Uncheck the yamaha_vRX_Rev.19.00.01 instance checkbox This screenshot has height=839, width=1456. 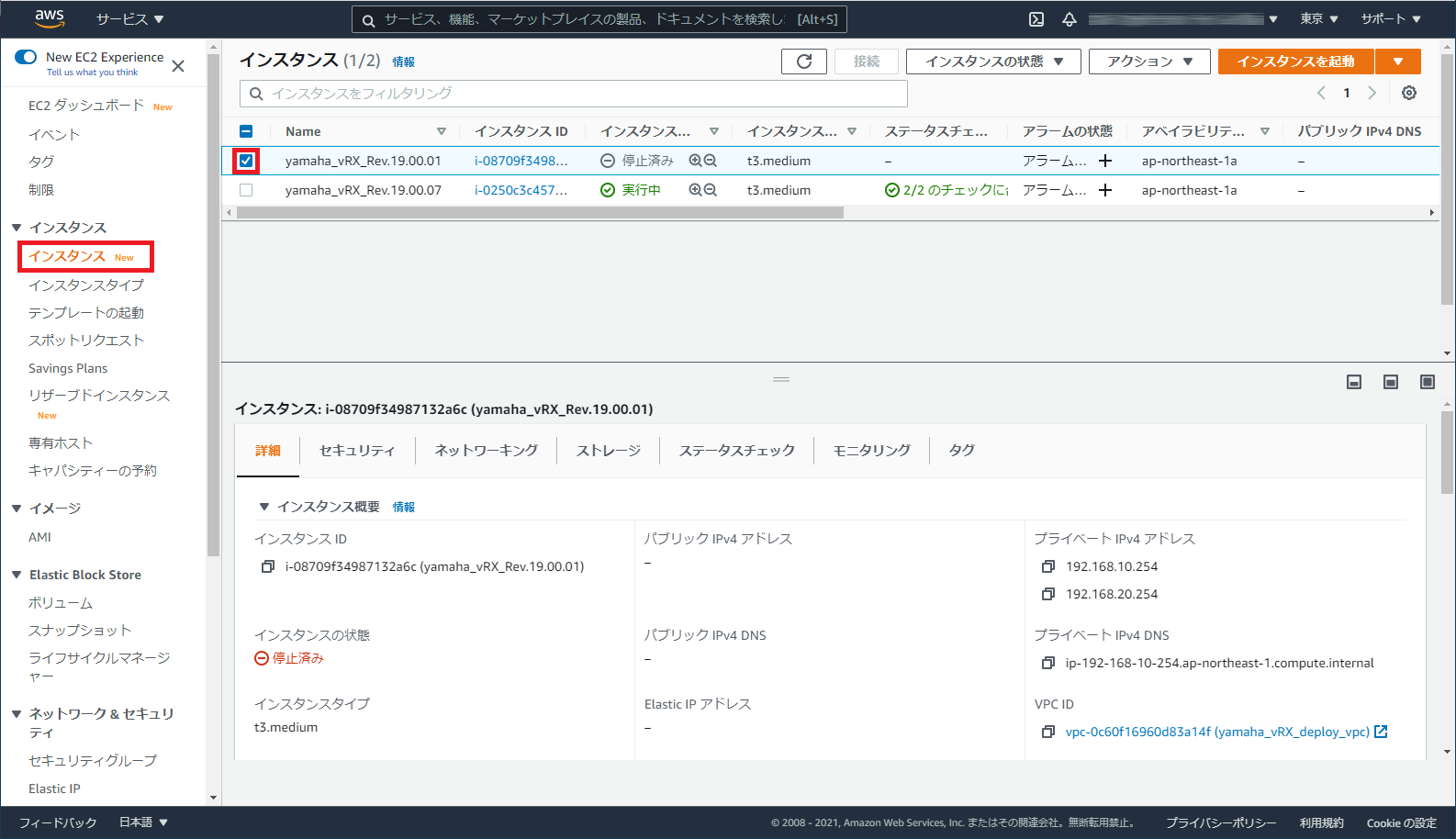click(246, 161)
